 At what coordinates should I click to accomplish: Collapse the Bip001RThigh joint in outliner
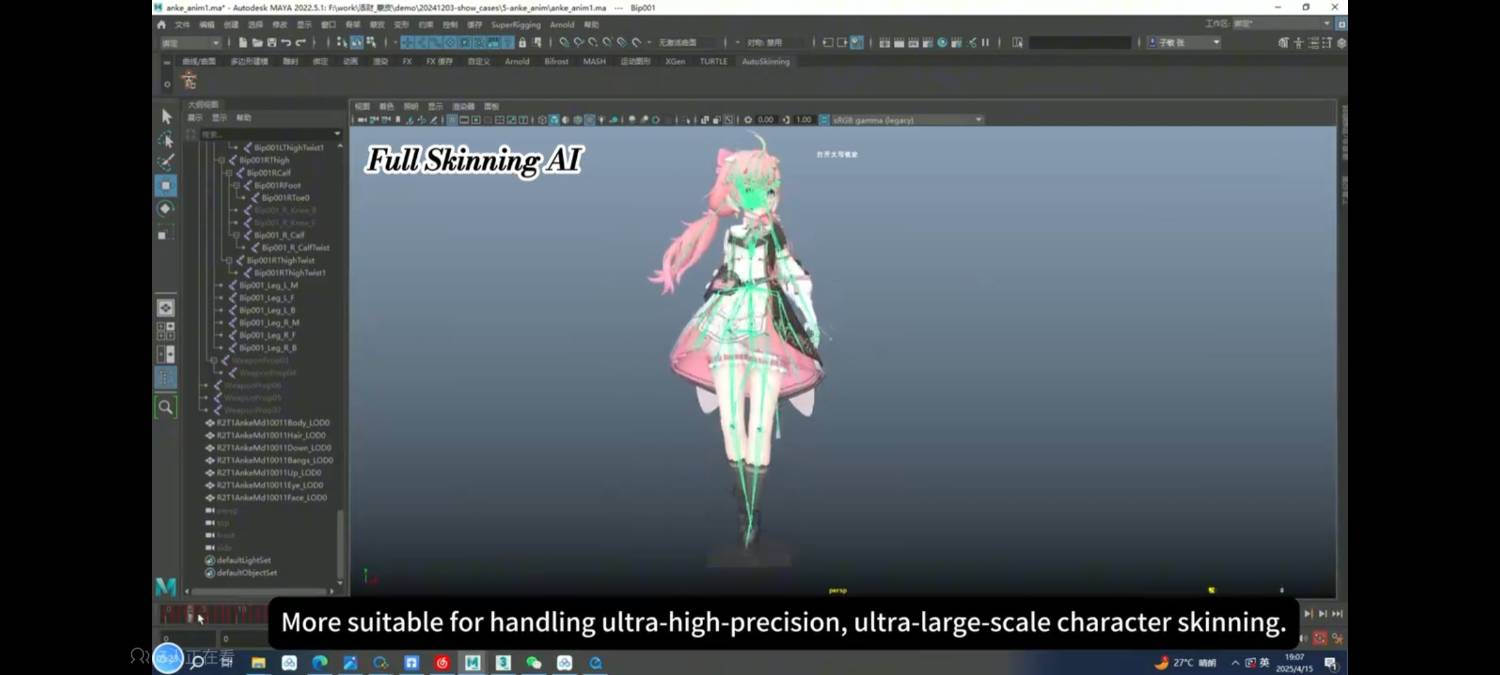(x=222, y=160)
